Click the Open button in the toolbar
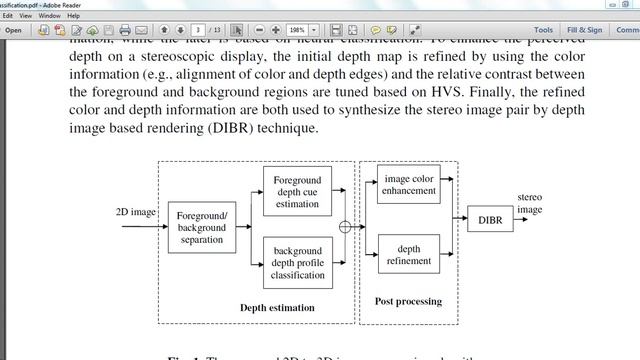The height and width of the screenshot is (360, 640). (x=13, y=30)
